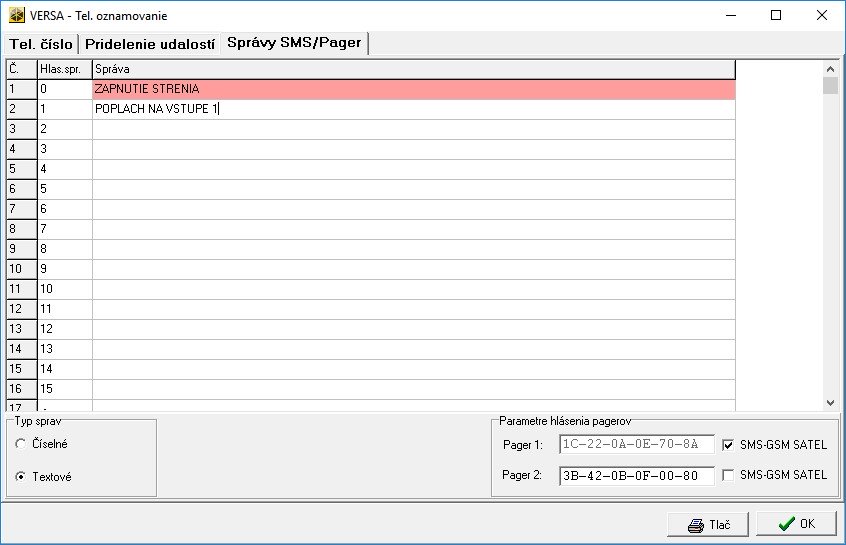Screen dimensions: 846x545
Task: Uncheck SMS-GSM SATEL for Pager 1
Action: [x=728, y=445]
